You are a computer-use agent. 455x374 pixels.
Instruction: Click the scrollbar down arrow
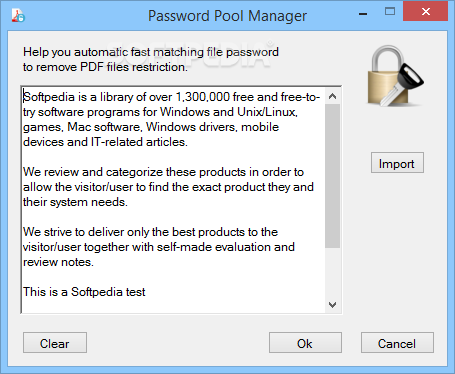click(x=332, y=305)
